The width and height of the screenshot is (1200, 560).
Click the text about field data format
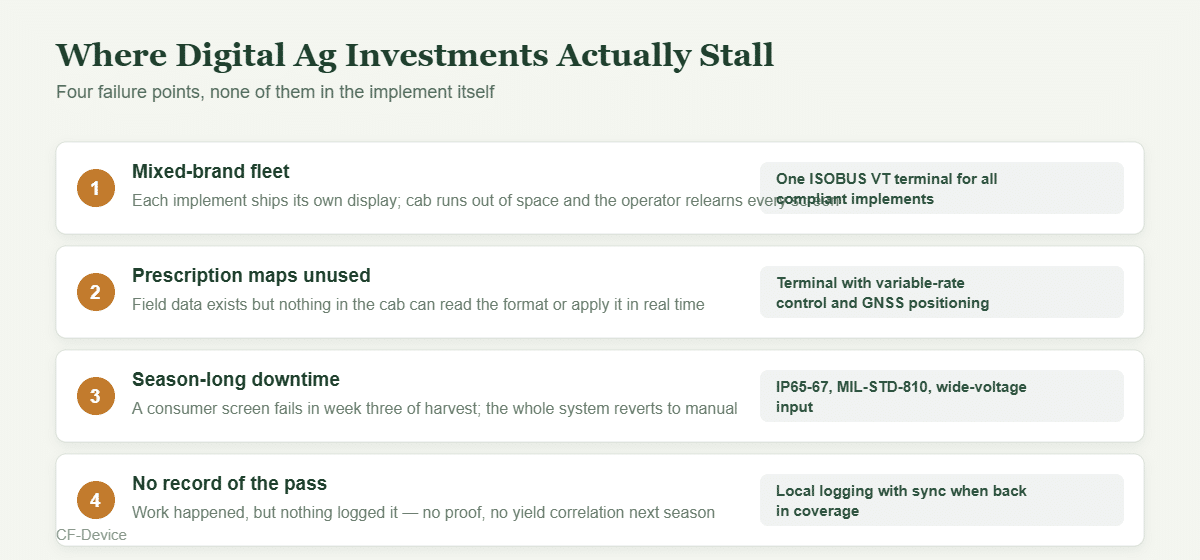pos(418,304)
